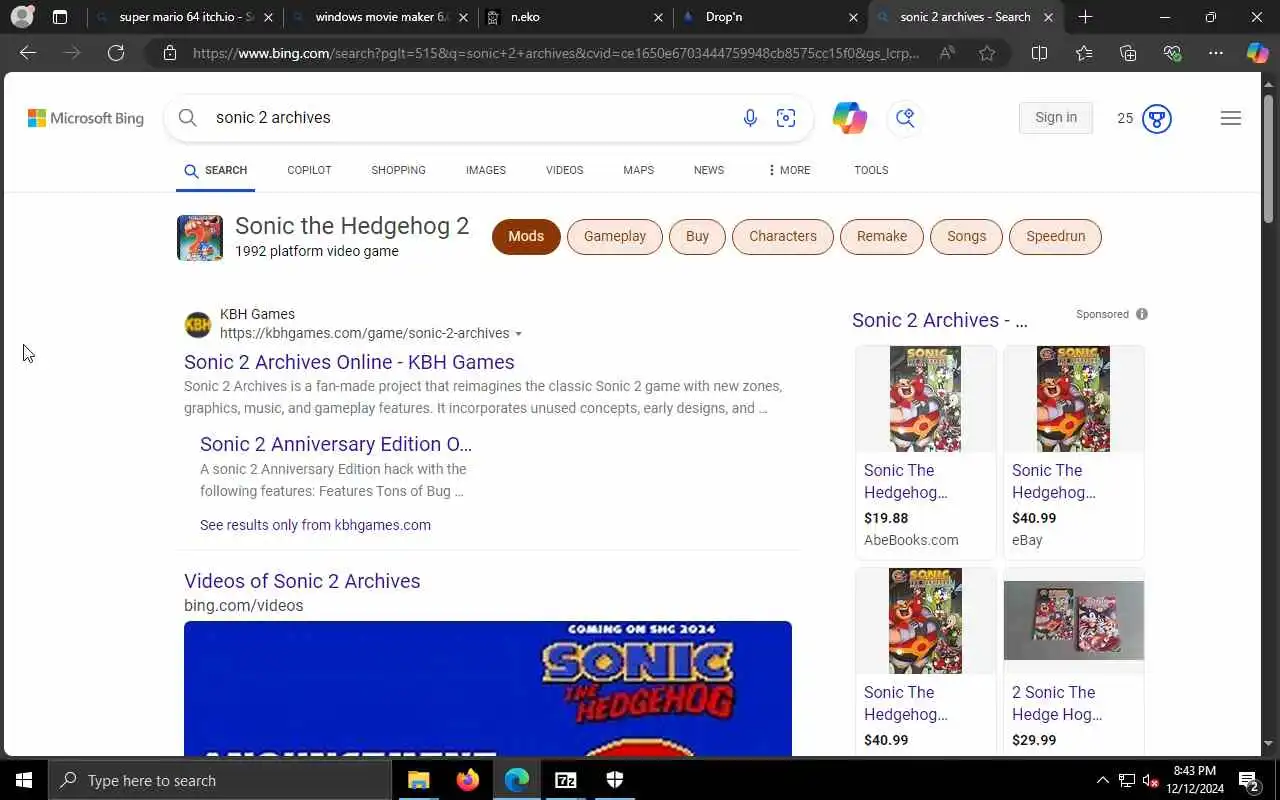This screenshot has height=800, width=1280.
Task: Open Sonic 2 Archives Online - KBH Games link
Action: click(349, 362)
